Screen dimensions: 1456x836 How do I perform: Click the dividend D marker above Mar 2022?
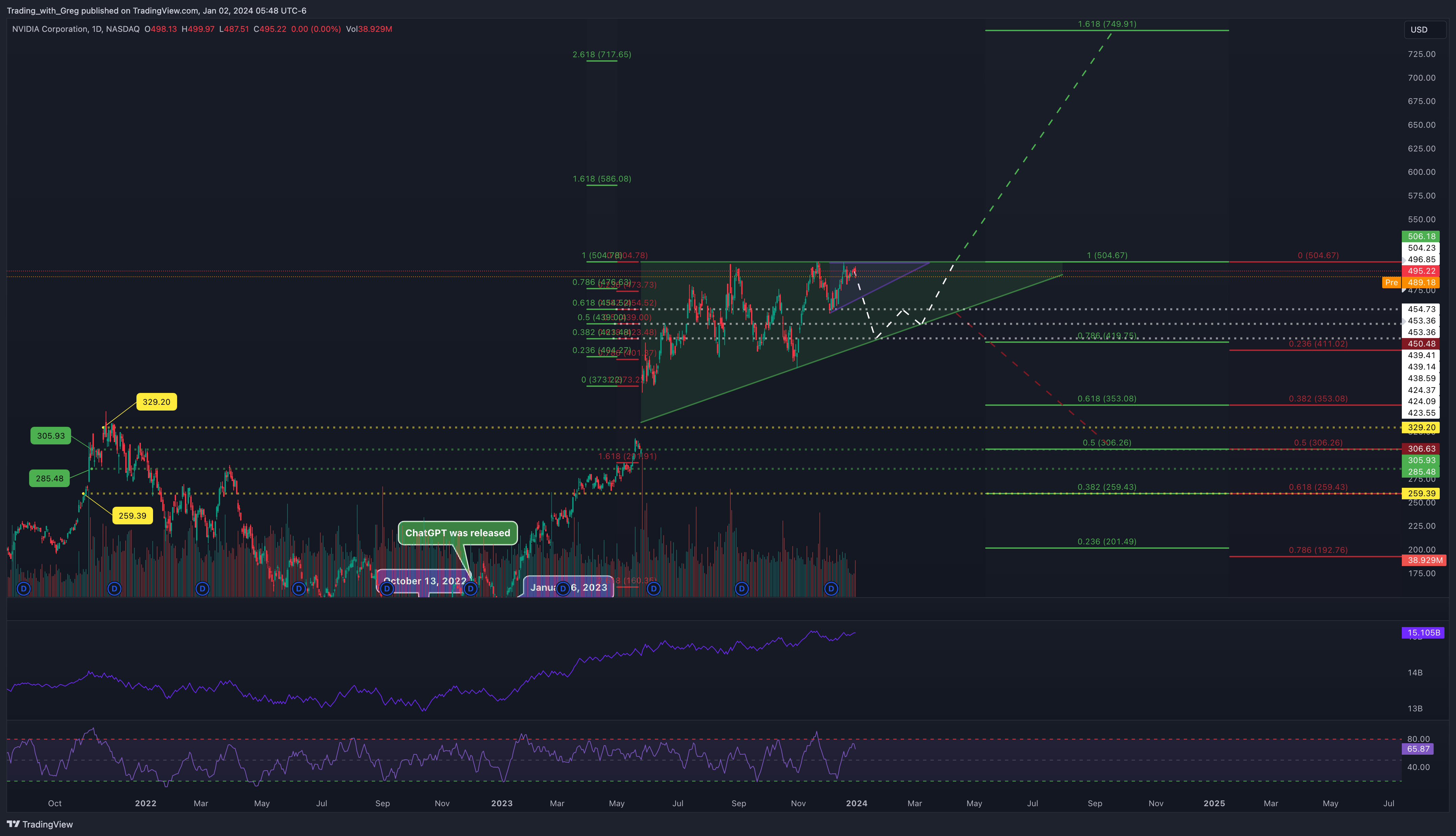click(202, 588)
